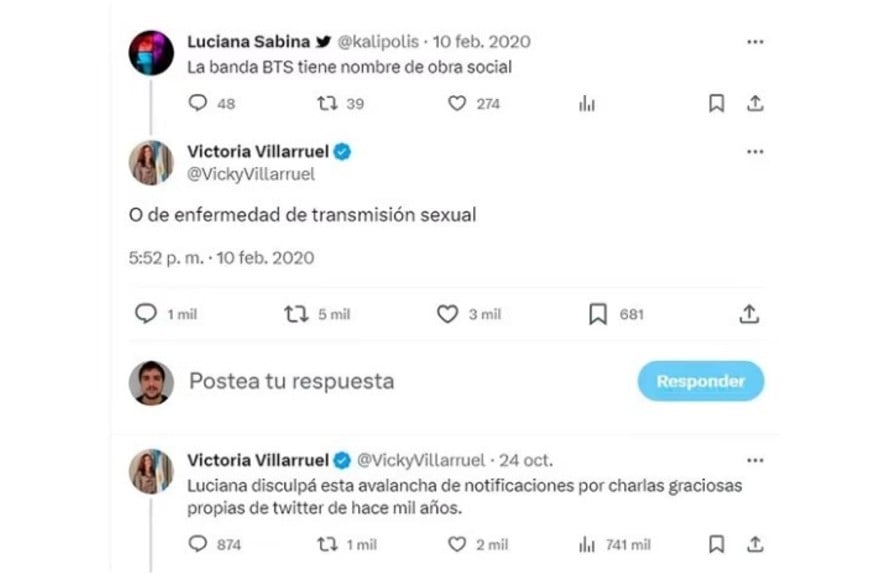
Task: Like the main tweet with 3 mil likes
Action: tap(447, 314)
